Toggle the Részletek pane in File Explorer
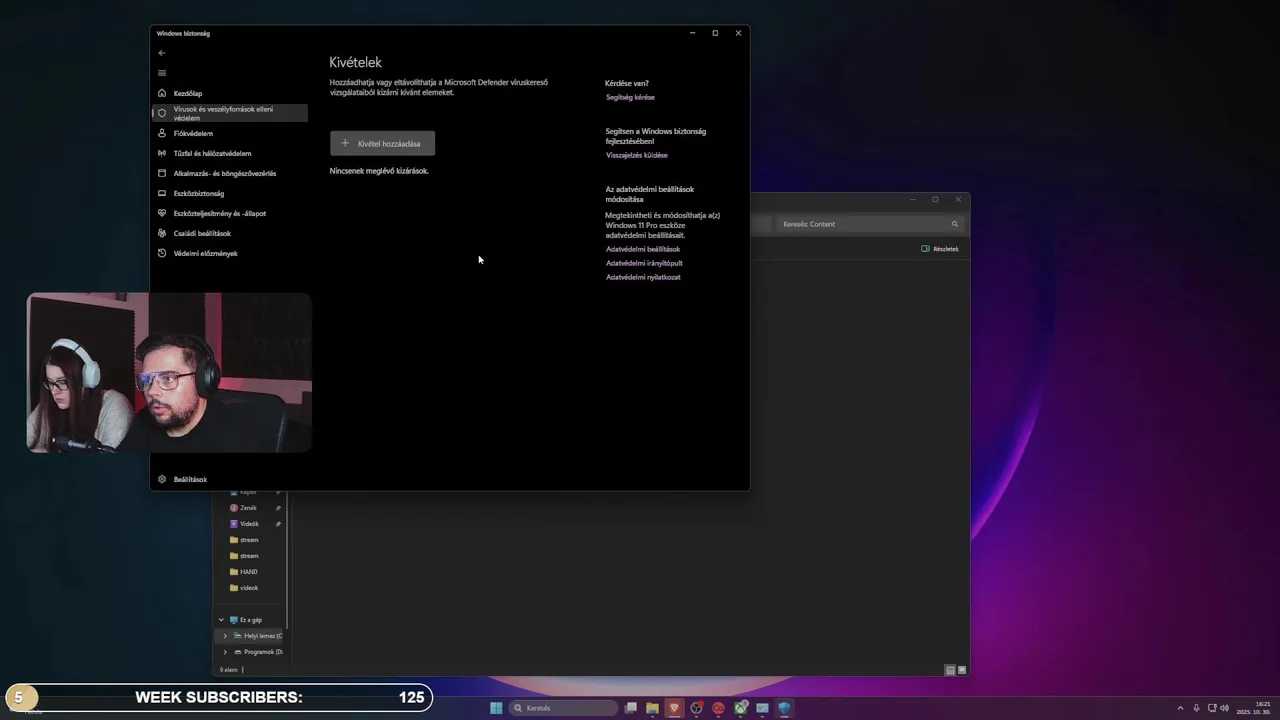Viewport: 1280px width, 720px height. [x=940, y=249]
